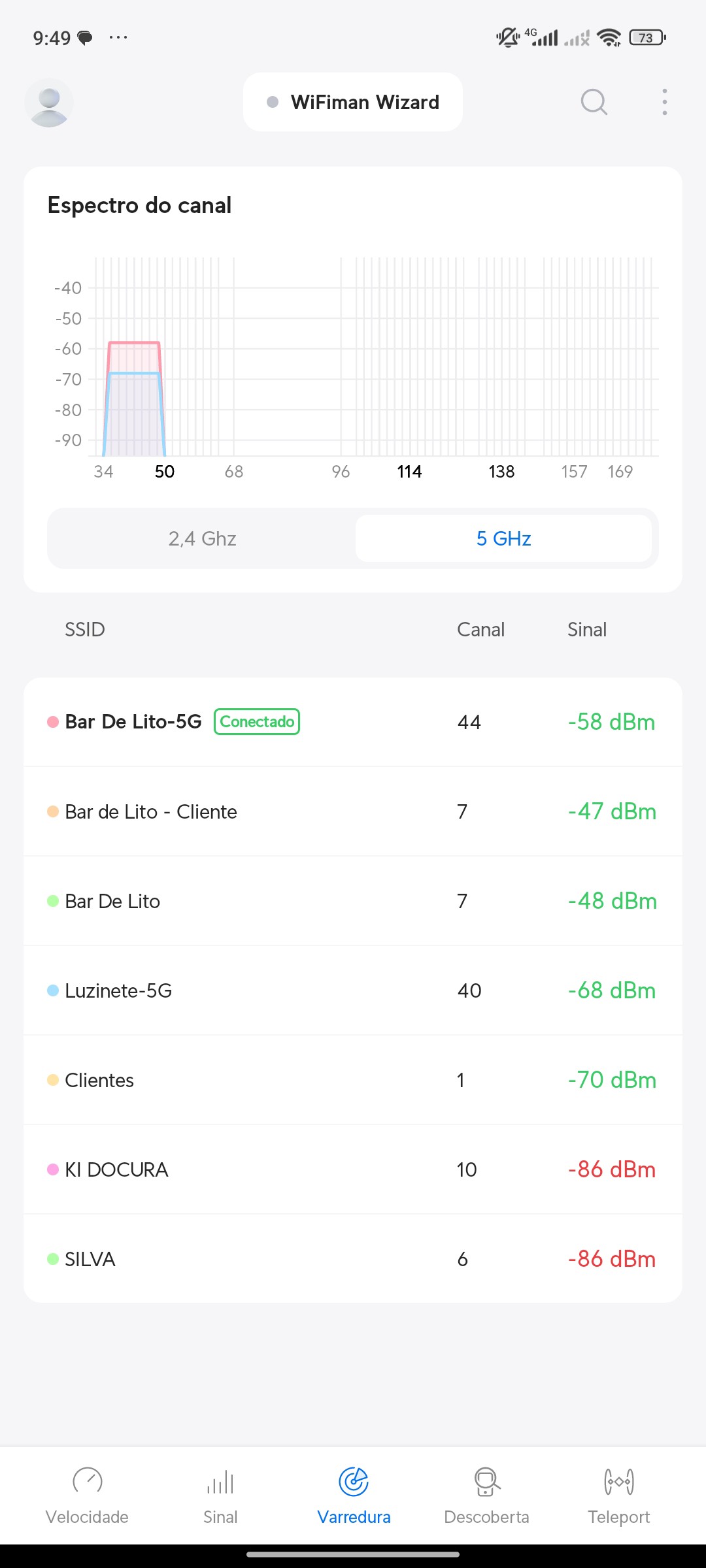Click the pink Bar De Lito-5G color dot

[x=53, y=722]
